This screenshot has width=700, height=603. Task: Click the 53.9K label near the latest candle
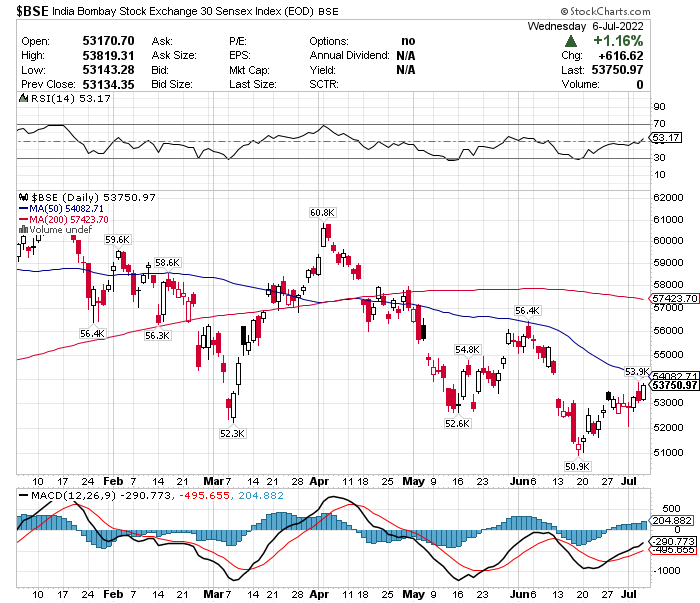click(637, 371)
